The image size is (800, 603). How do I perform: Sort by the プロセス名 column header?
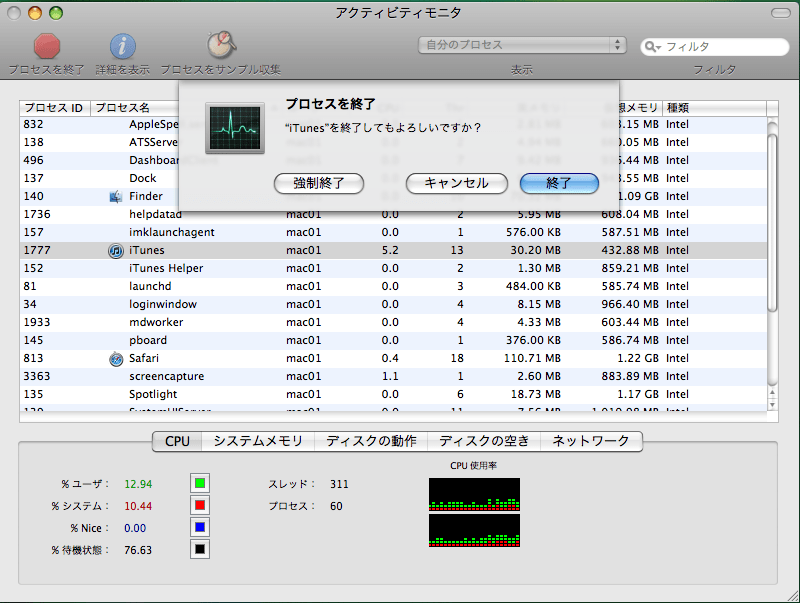135,108
